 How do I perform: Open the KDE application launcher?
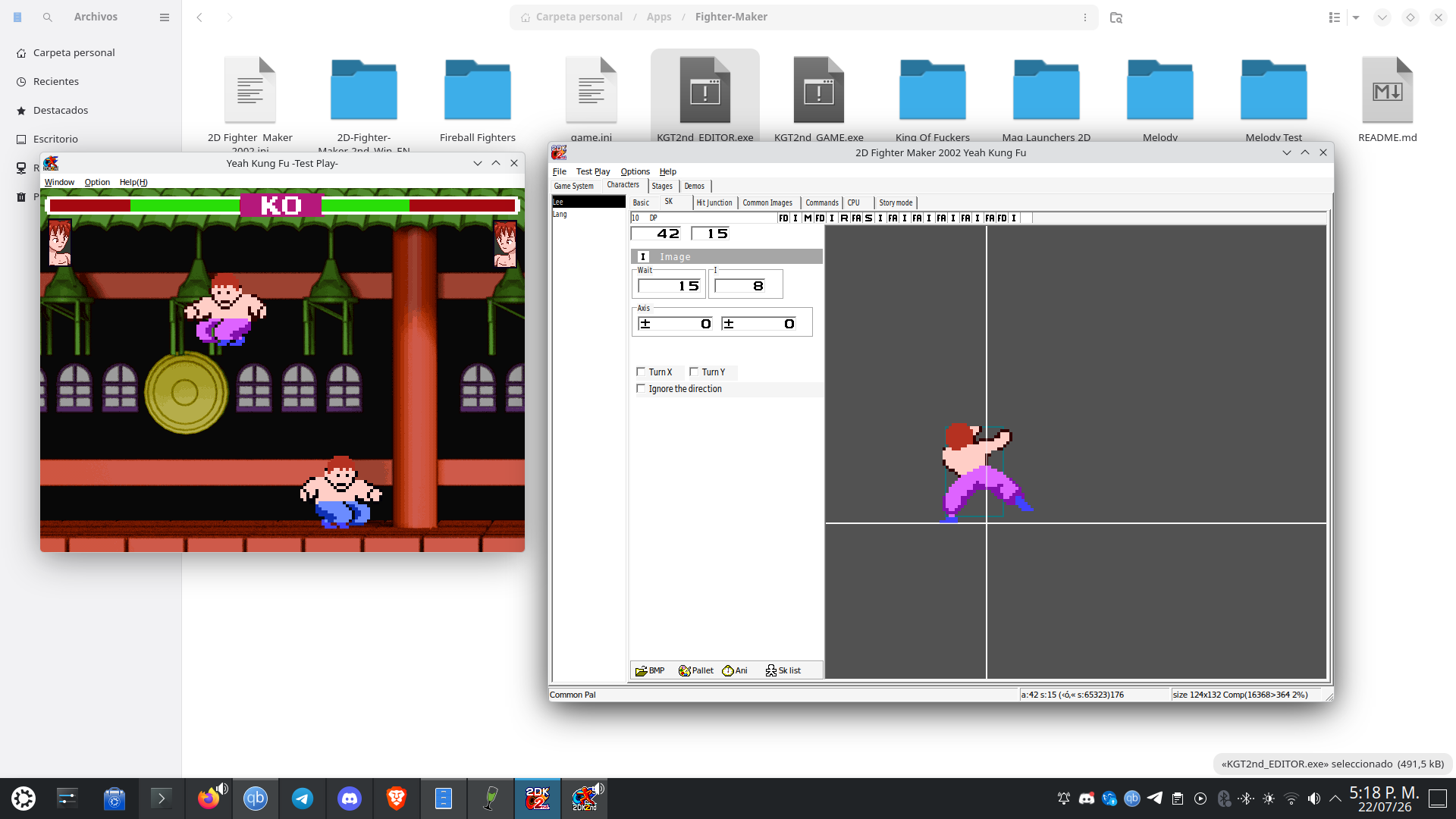(24, 799)
